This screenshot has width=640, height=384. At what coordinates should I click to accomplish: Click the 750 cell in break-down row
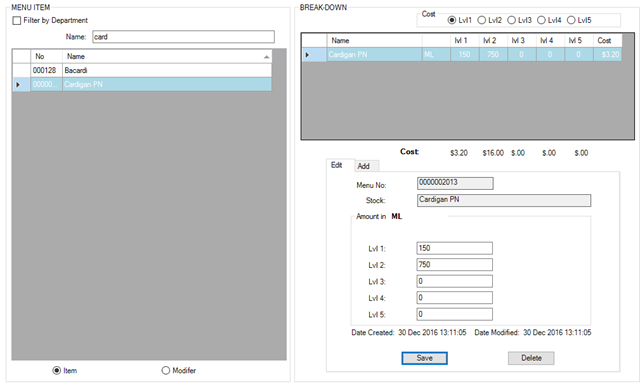493,55
